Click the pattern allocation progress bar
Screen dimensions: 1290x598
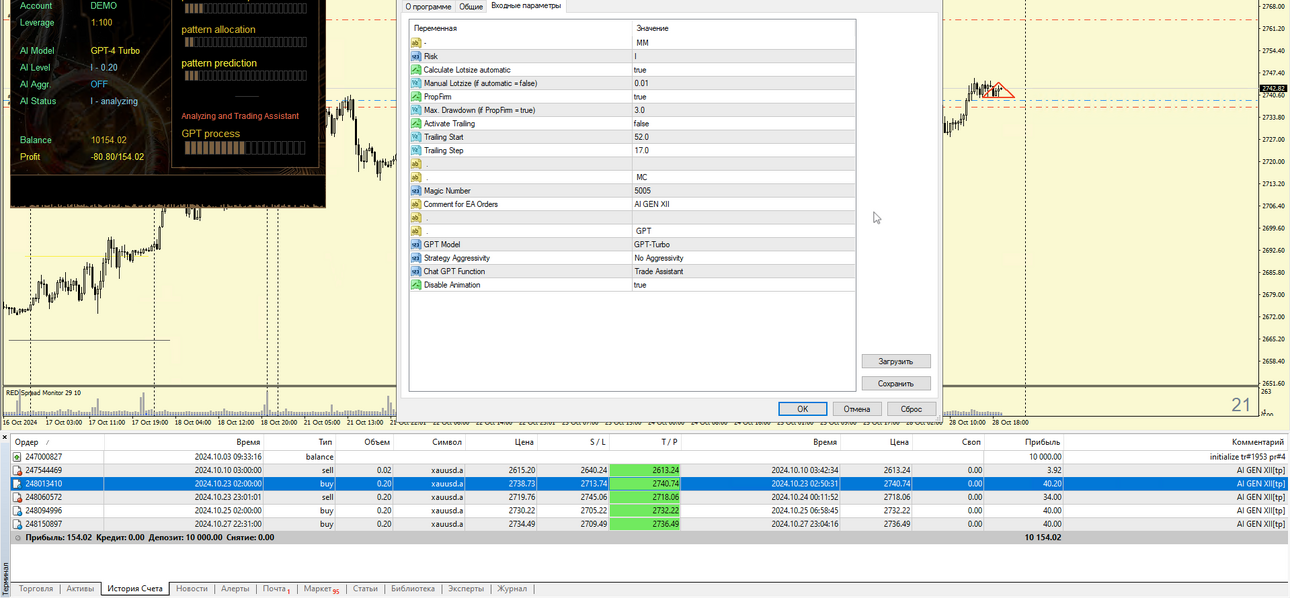pyautogui.click(x=247, y=43)
